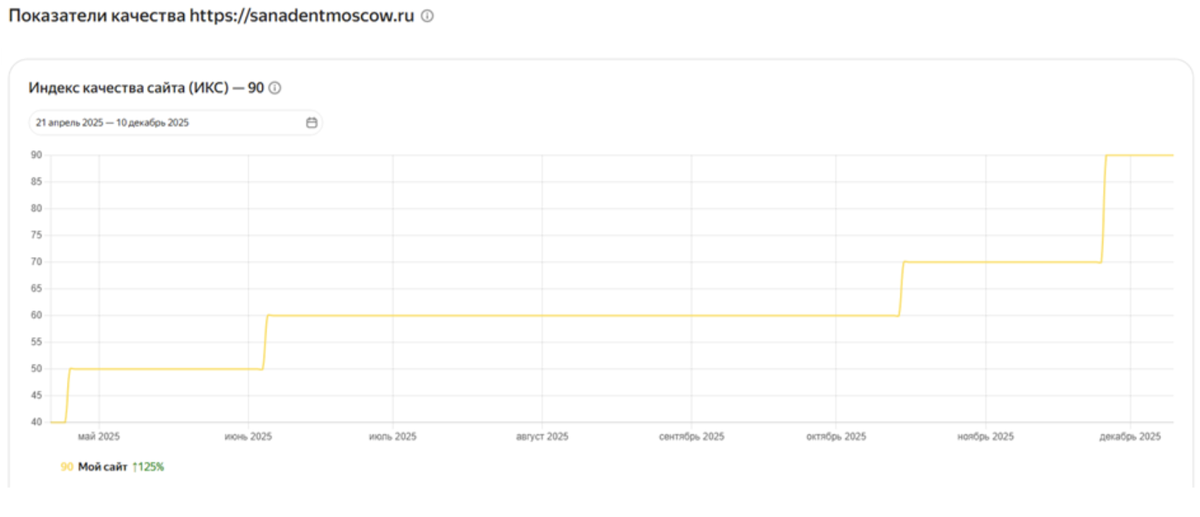
Task: Click the 40 value on the Y axis
Action: 35,422
